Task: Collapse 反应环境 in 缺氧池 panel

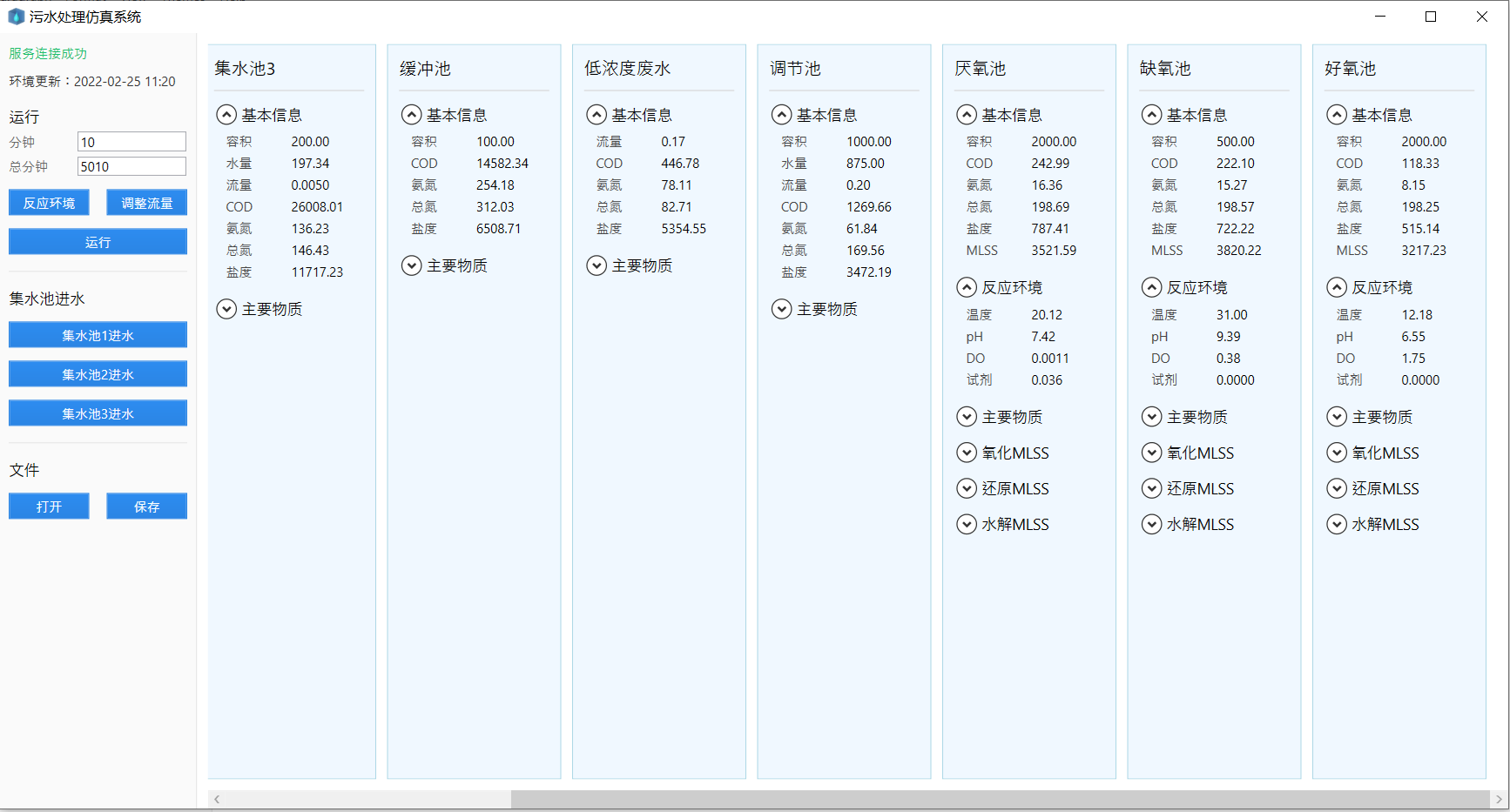Action: 1152,287
